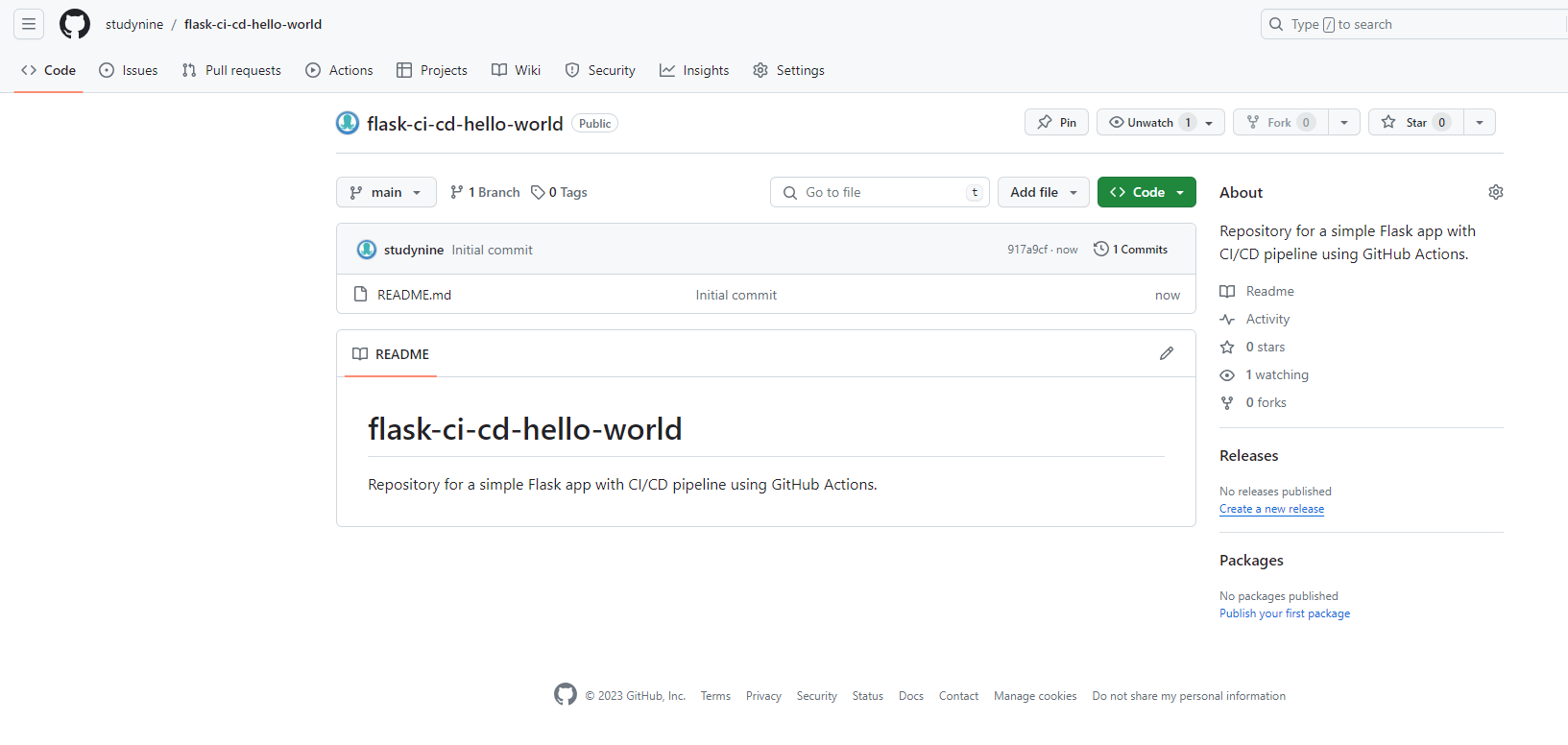This screenshot has height=745, width=1568.
Task: Open the Projects tab
Action: (x=432, y=70)
